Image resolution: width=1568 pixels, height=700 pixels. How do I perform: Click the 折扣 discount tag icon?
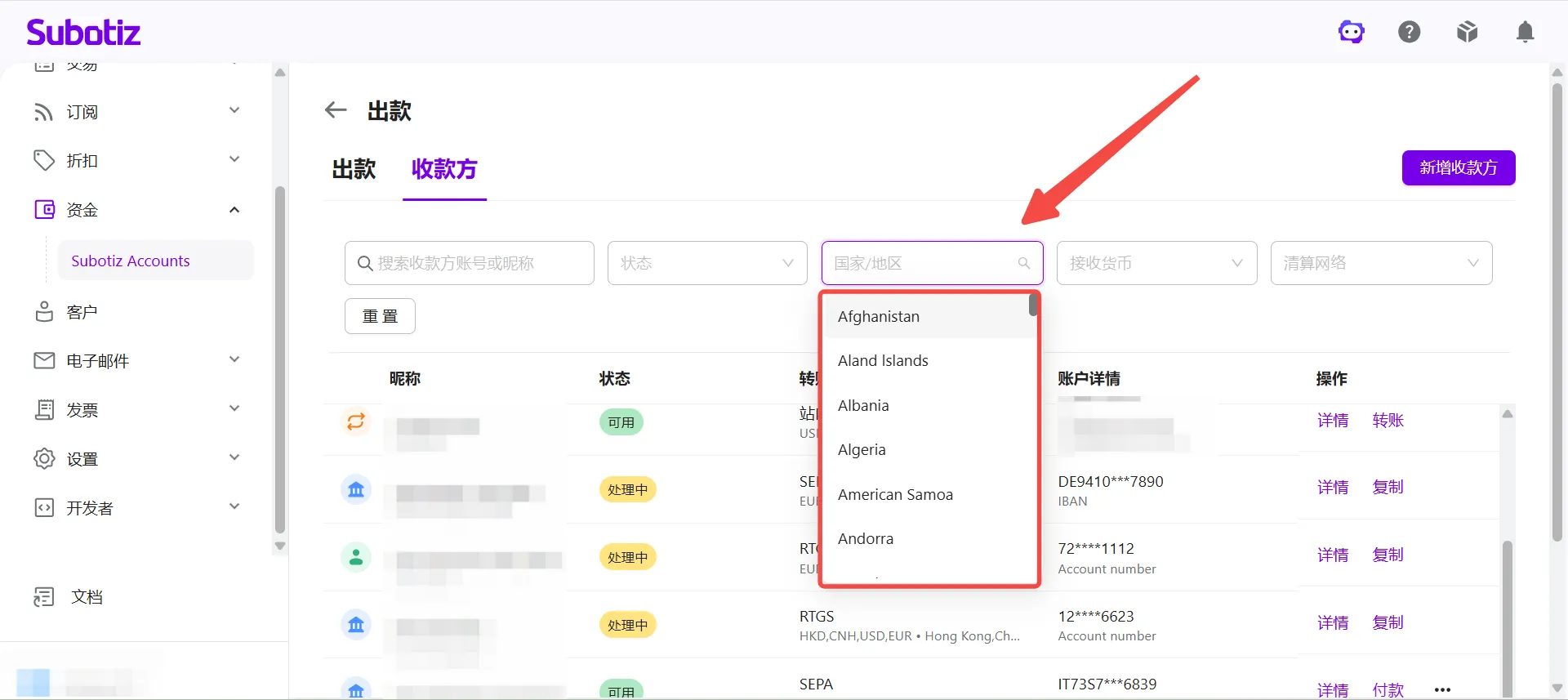click(x=43, y=161)
